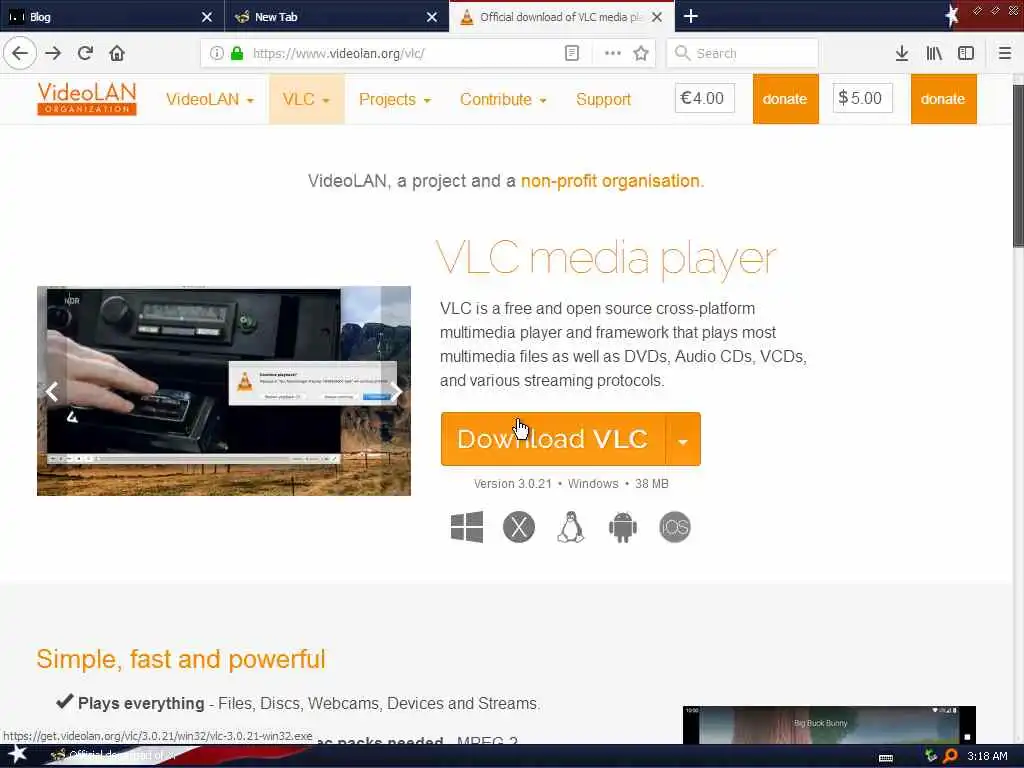Go back with the browser back arrow

(x=20, y=53)
